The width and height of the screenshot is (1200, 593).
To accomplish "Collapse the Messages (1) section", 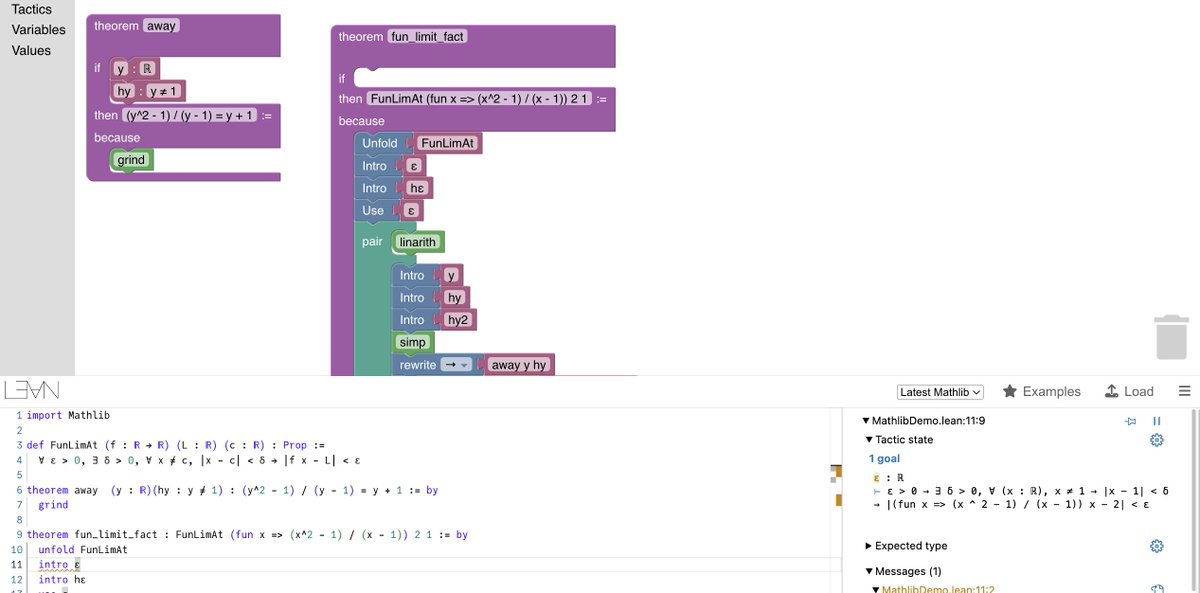I will click(x=868, y=571).
